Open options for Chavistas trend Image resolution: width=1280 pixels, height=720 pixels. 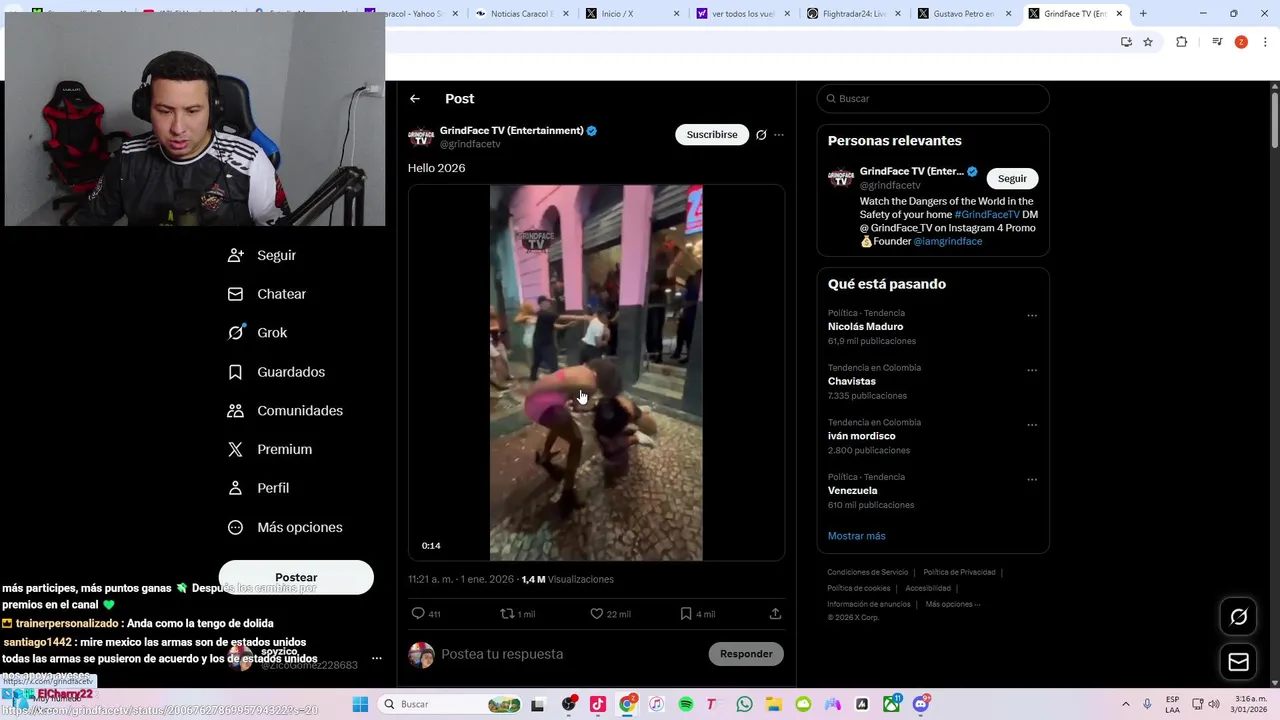1032,371
